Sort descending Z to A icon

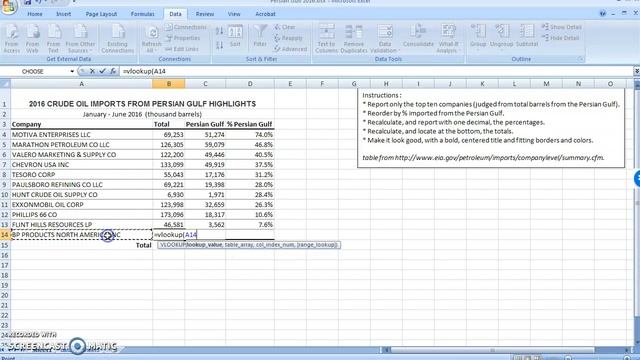(220, 45)
